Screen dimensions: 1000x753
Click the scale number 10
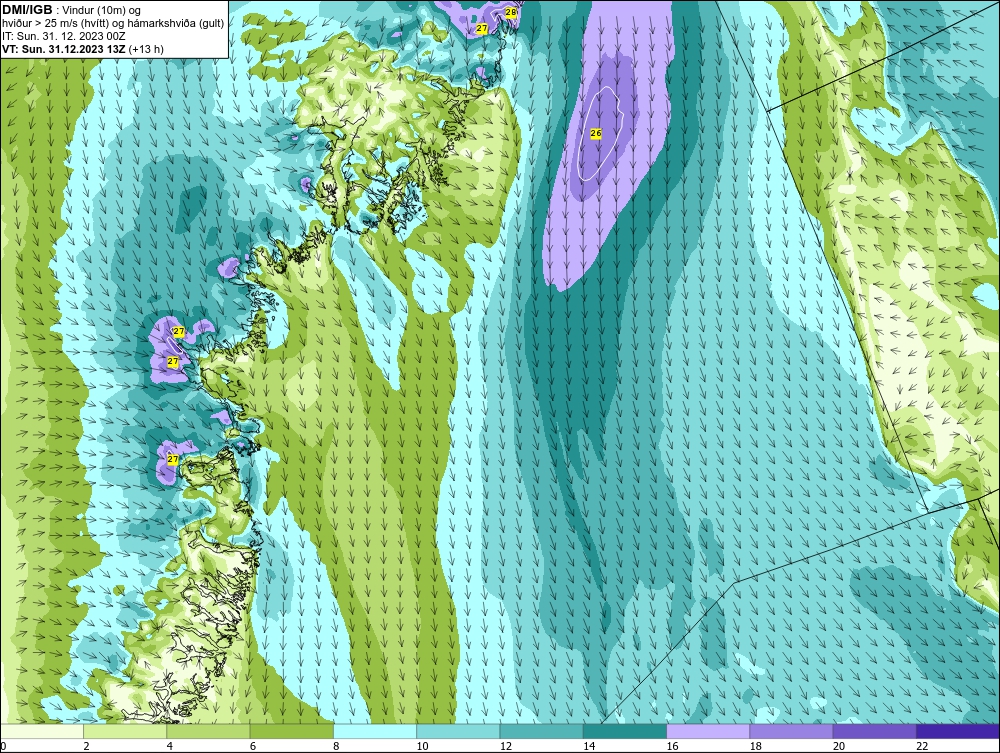[422, 747]
